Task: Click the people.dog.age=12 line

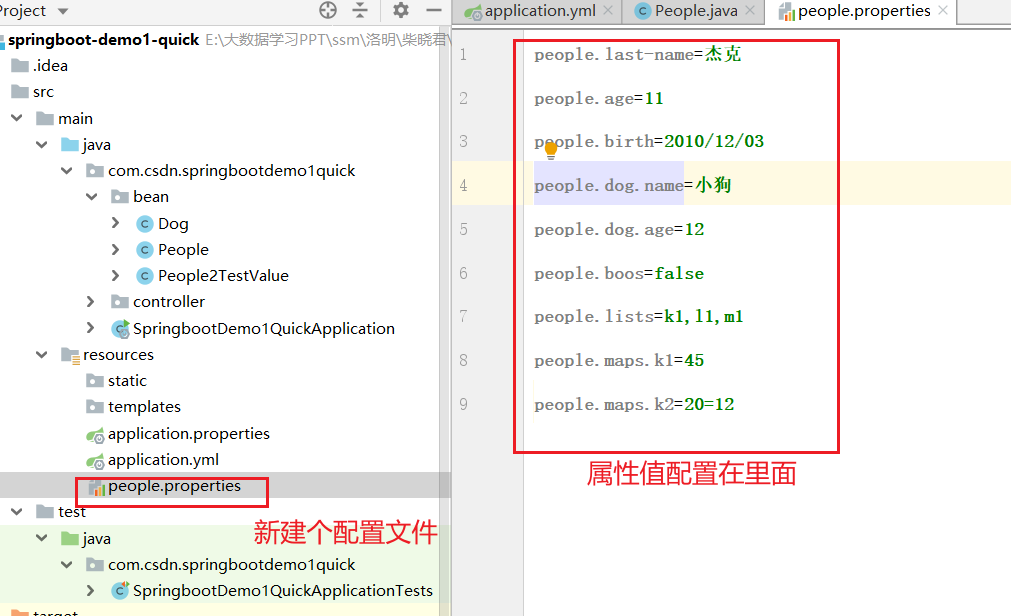Action: click(x=619, y=230)
